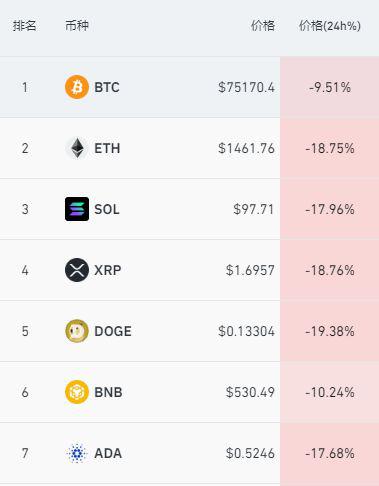
Task: Click the Dogecoin DOGE icon
Action: click(x=77, y=331)
